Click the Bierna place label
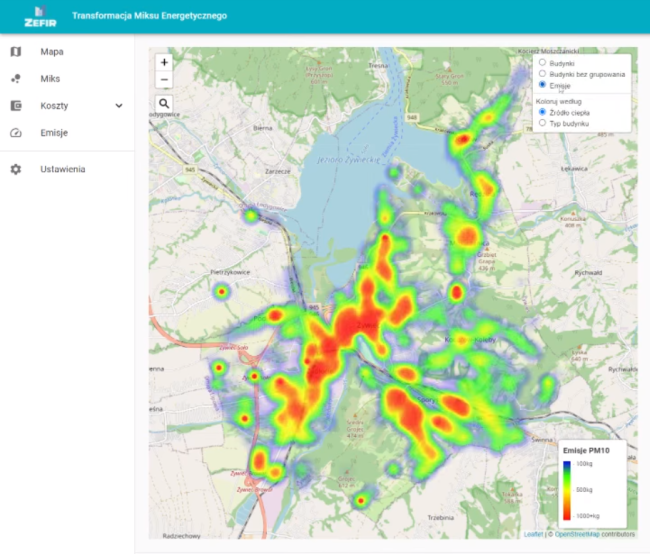The height and width of the screenshot is (554, 650). [263, 128]
